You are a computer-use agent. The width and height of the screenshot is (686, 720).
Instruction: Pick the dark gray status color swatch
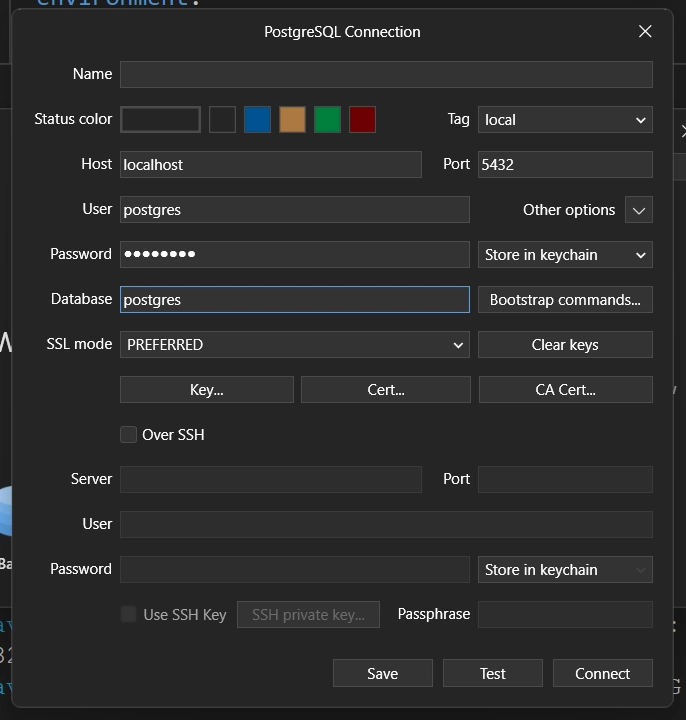tap(223, 119)
